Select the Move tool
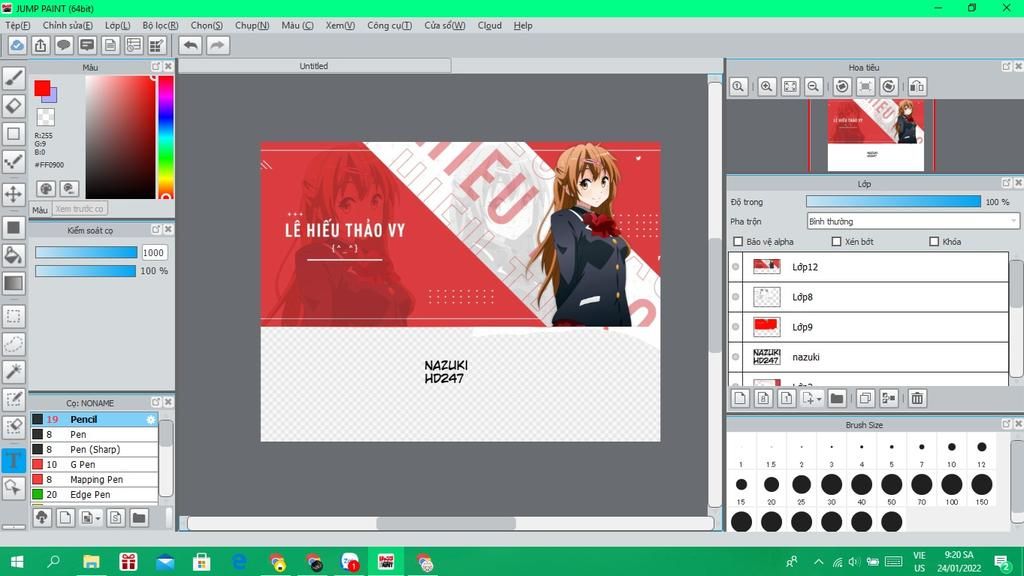This screenshot has height=576, width=1024. (14, 194)
